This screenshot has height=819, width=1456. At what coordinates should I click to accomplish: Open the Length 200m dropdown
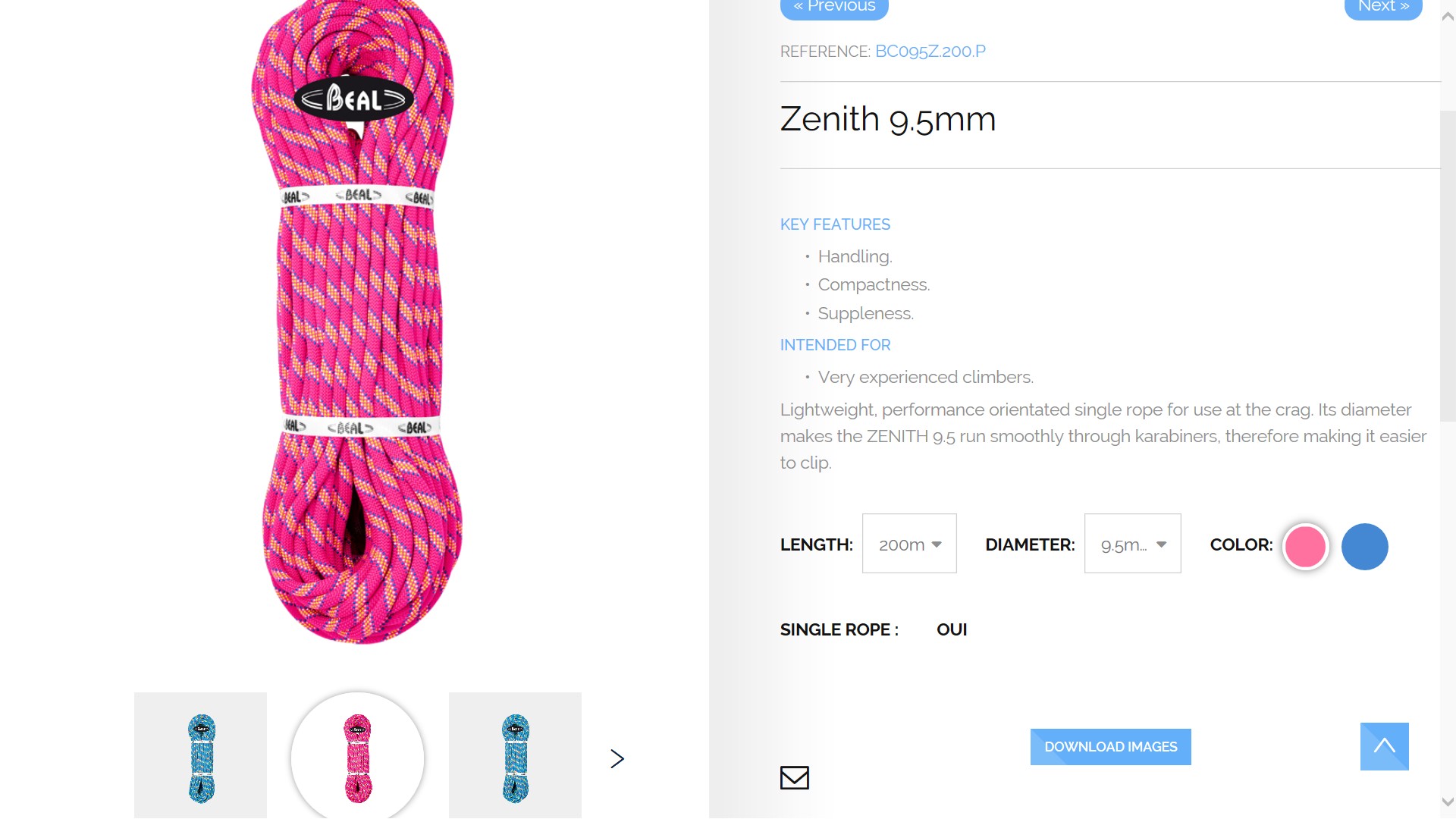coord(909,544)
